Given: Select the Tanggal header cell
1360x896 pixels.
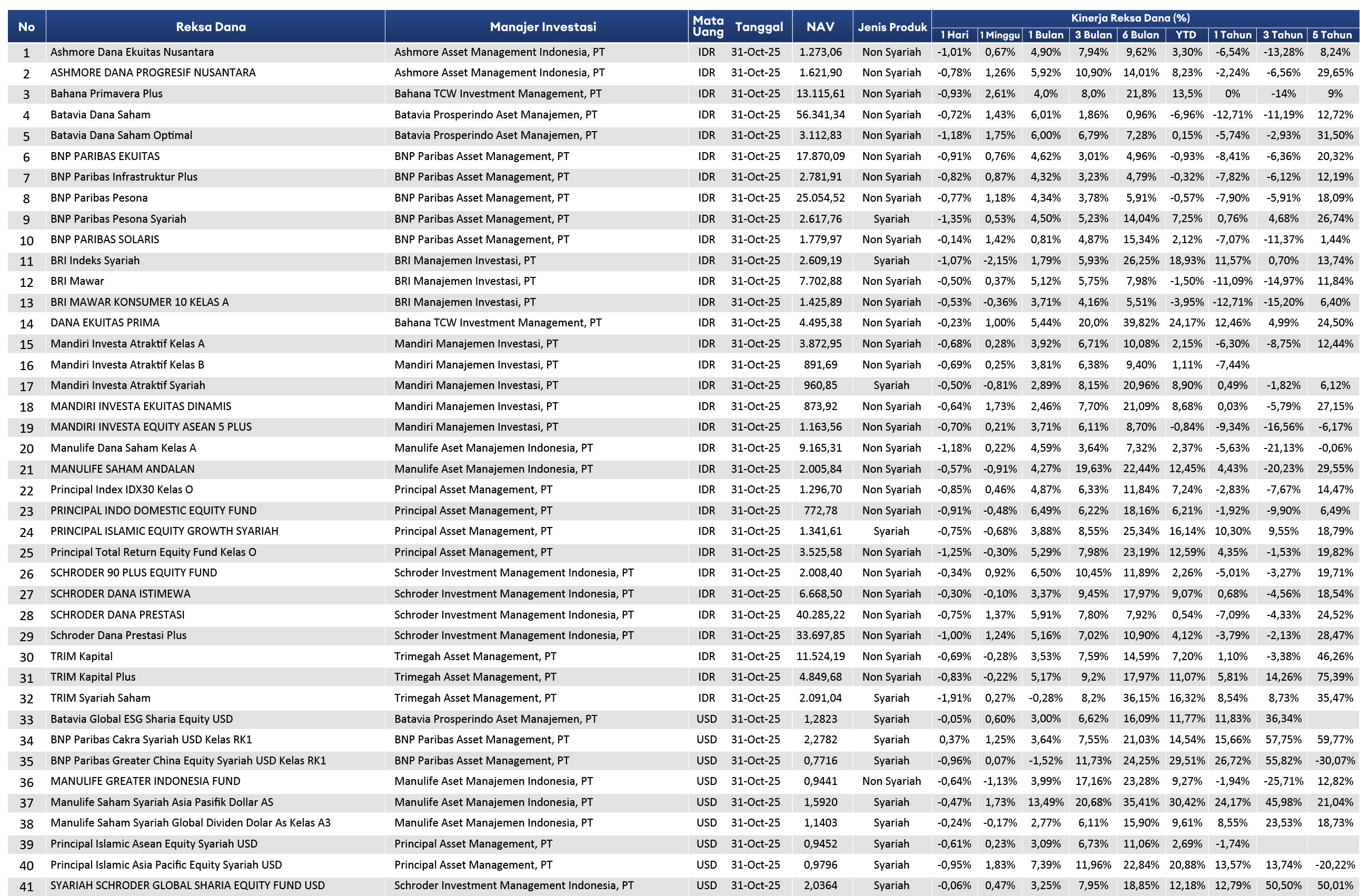Looking at the screenshot, I should [x=758, y=26].
